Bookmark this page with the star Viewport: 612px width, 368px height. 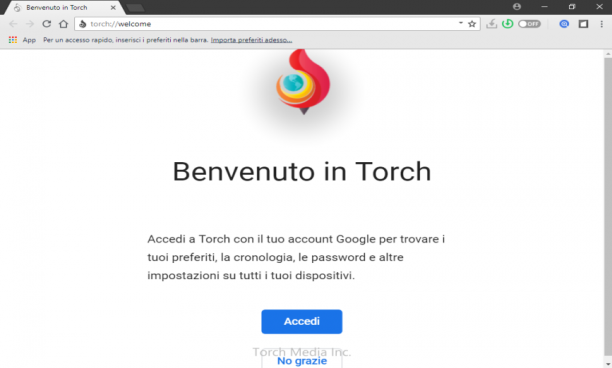click(x=472, y=24)
